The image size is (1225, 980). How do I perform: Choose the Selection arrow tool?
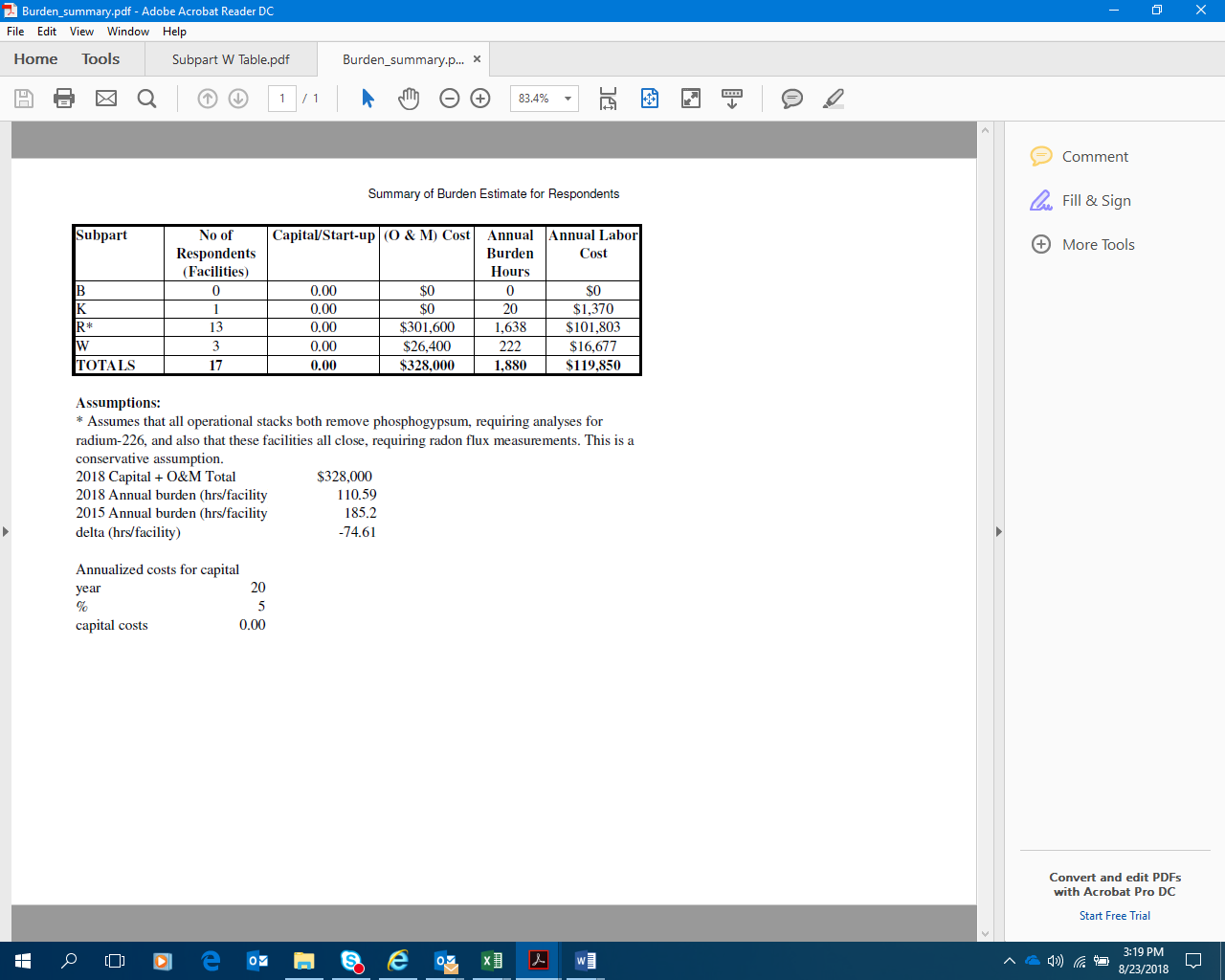[x=367, y=98]
